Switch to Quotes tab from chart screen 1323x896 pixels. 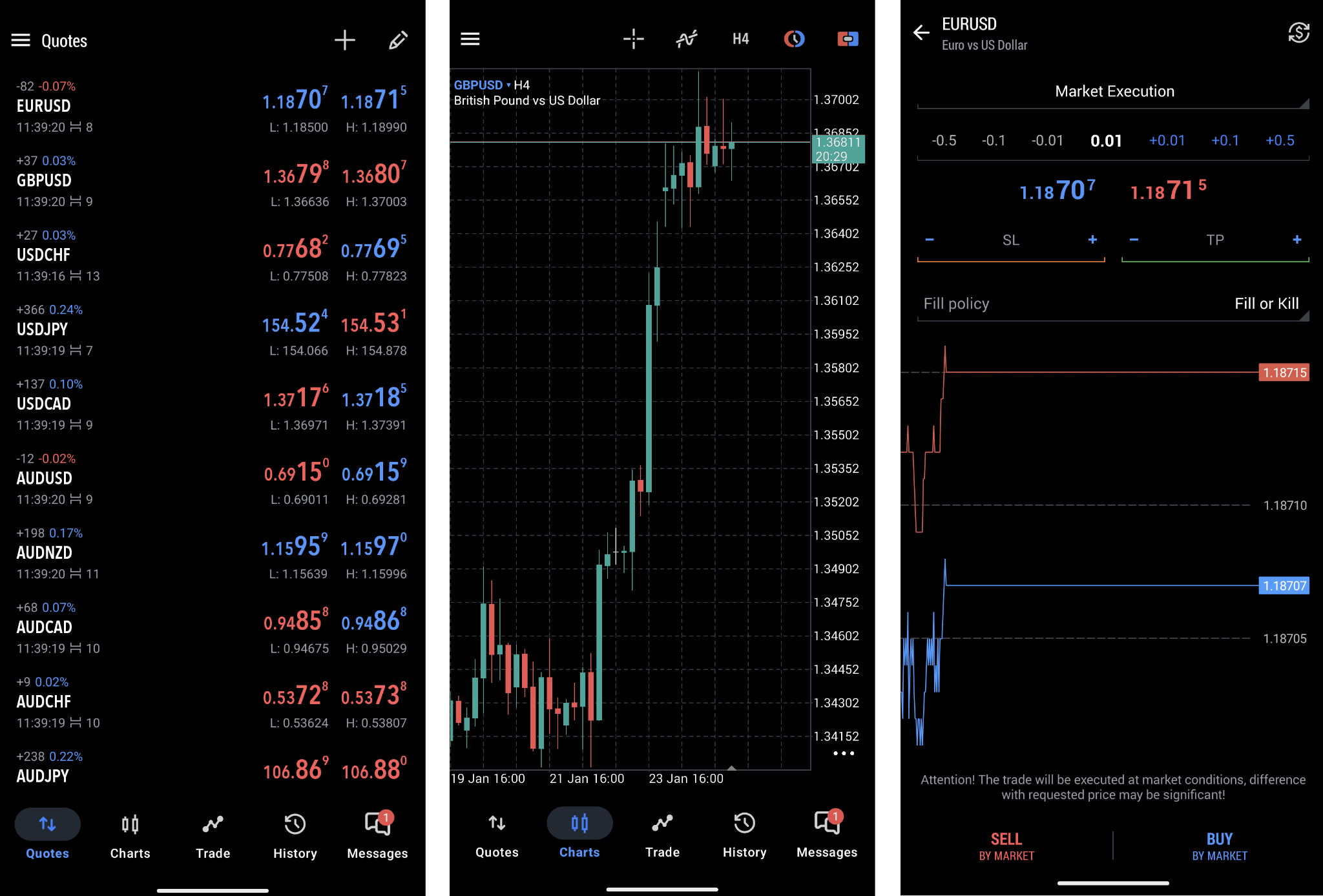(497, 835)
